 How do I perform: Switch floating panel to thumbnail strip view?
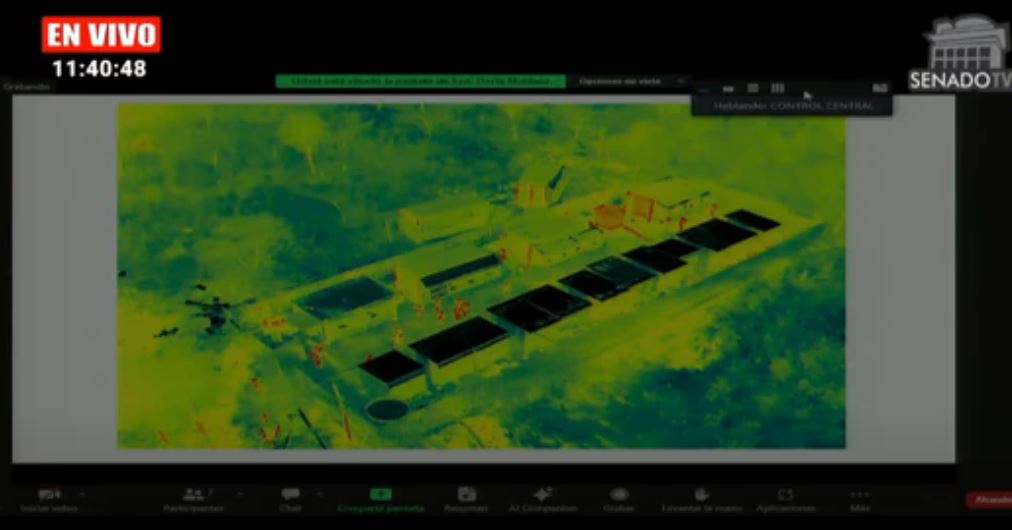[x=753, y=88]
